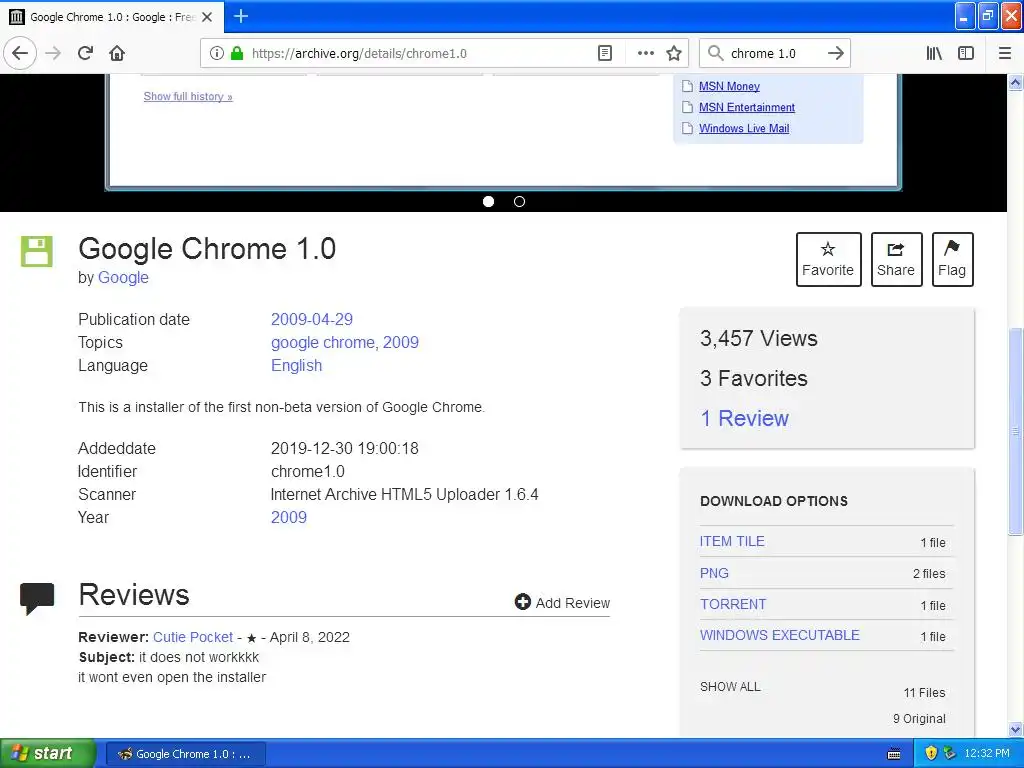Click the English language link
Image resolution: width=1024 pixels, height=768 pixels.
296,365
